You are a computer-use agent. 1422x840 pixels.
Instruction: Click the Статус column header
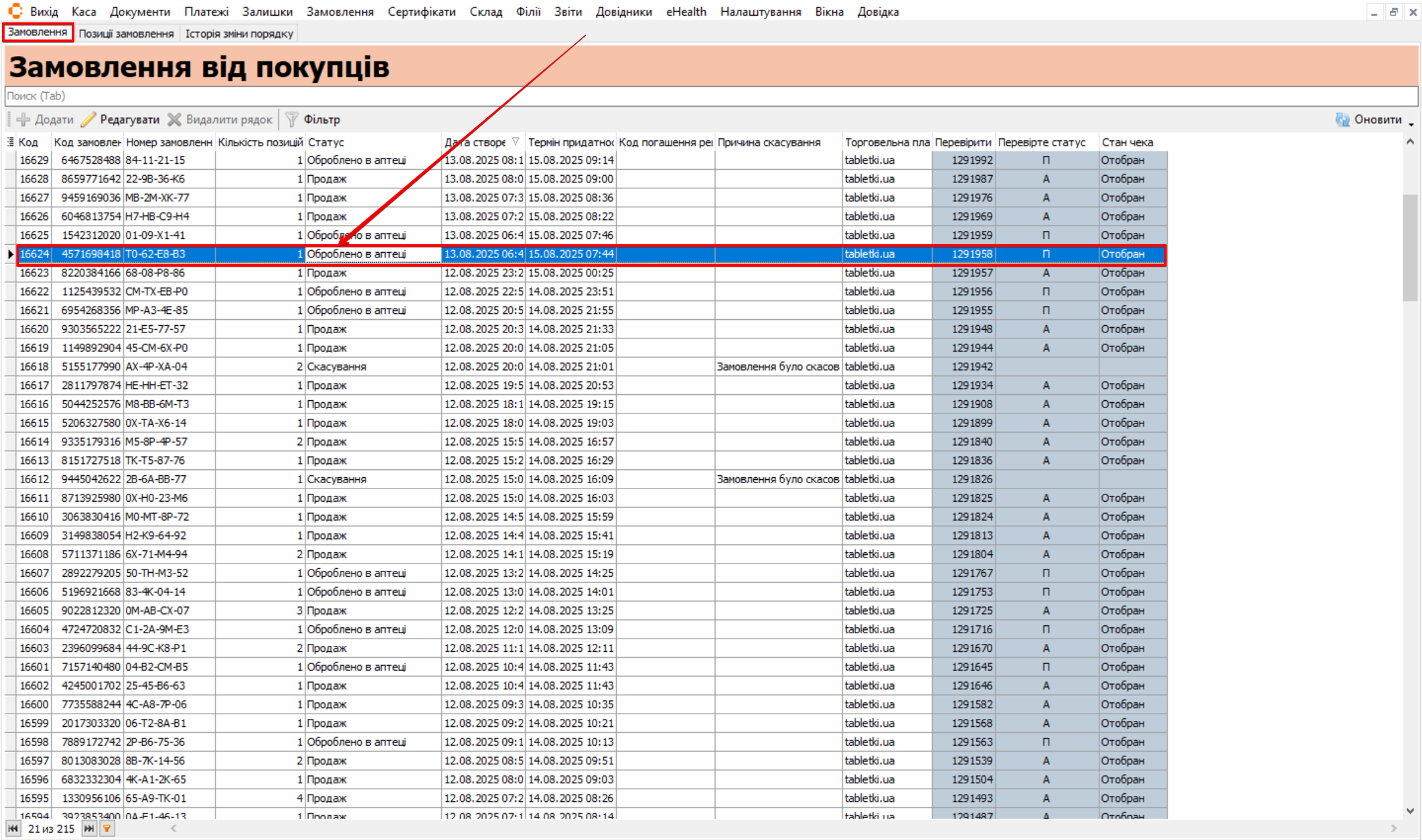[326, 142]
